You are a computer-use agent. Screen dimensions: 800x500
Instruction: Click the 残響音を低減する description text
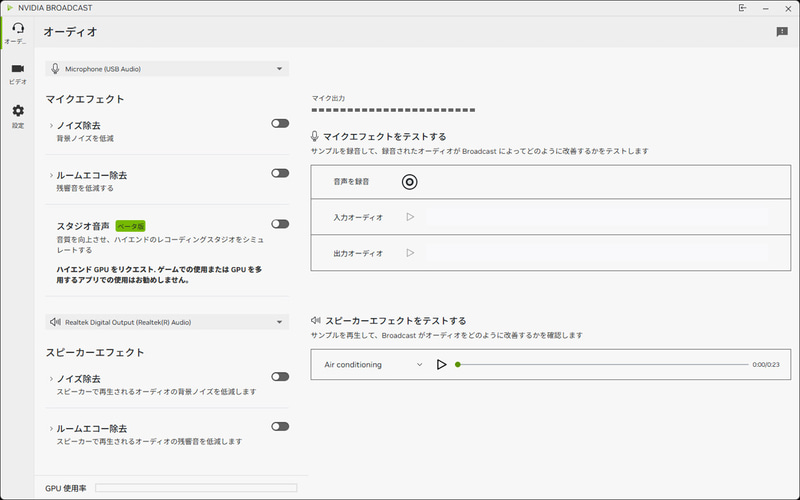[85, 188]
